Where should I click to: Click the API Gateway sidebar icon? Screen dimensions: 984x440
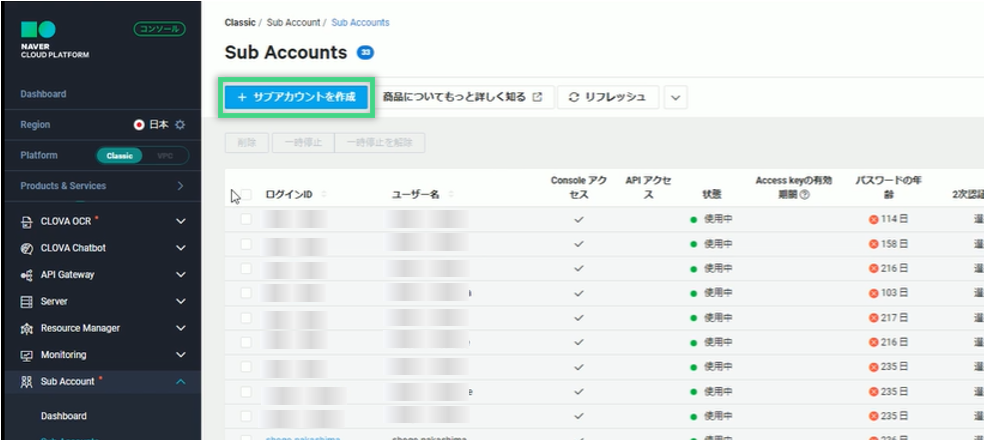click(27, 275)
